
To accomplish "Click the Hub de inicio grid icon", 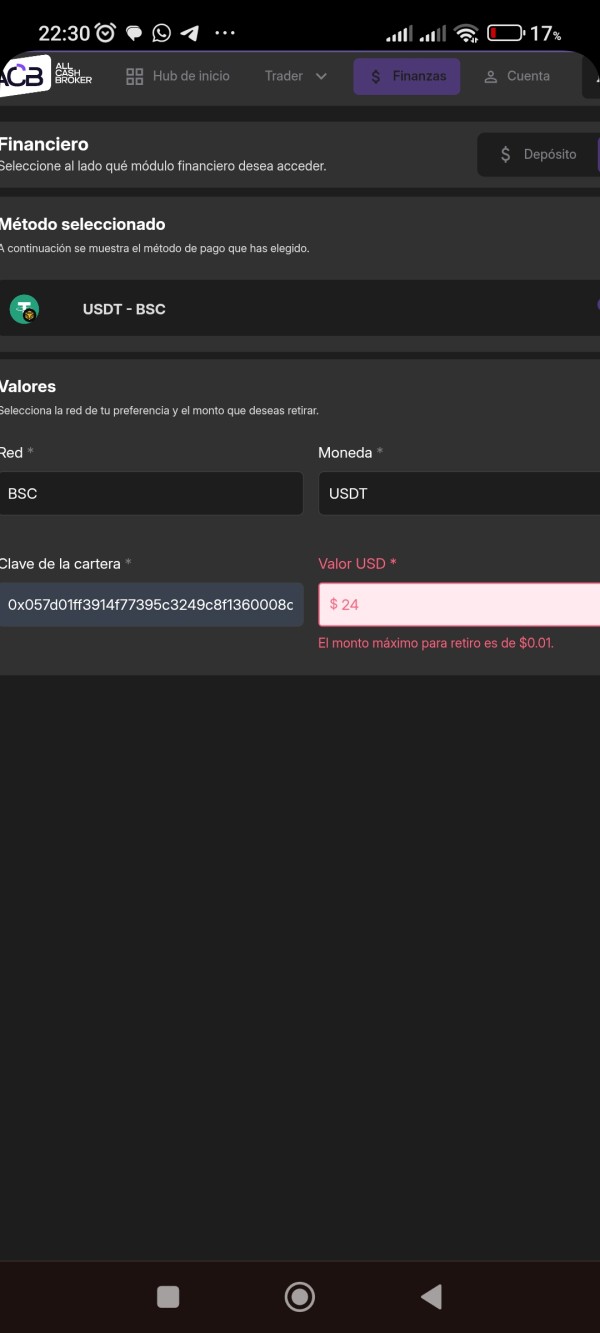I will [135, 76].
